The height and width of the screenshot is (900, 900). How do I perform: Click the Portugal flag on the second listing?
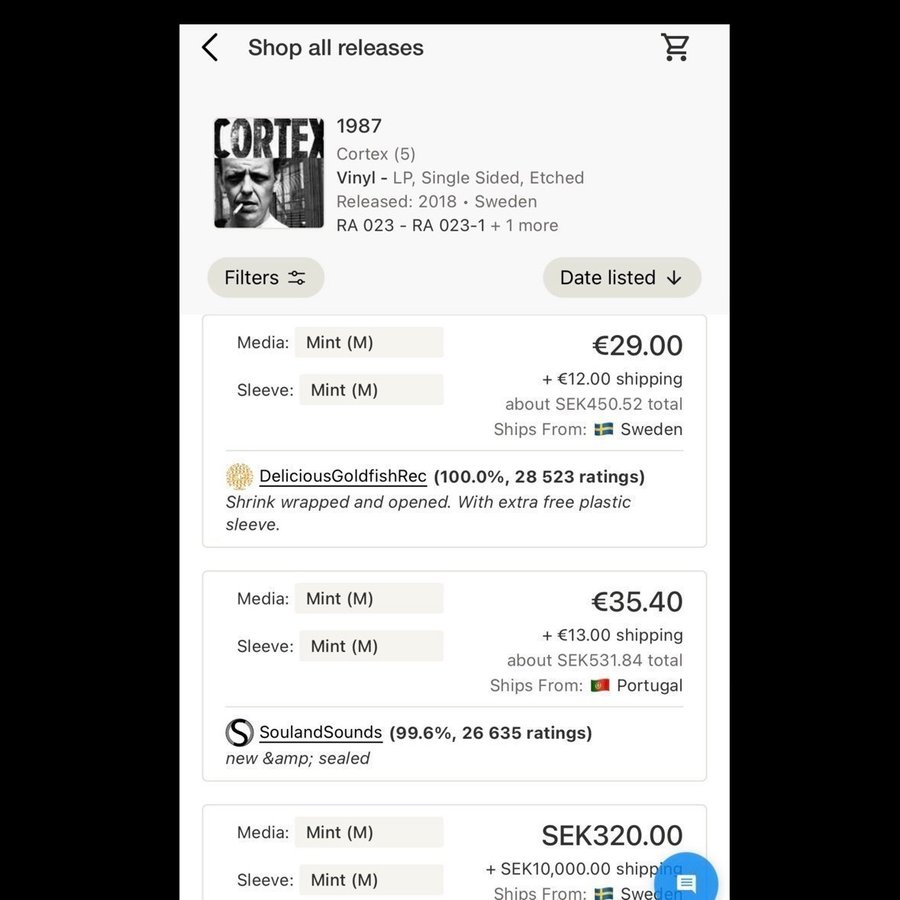tap(600, 685)
